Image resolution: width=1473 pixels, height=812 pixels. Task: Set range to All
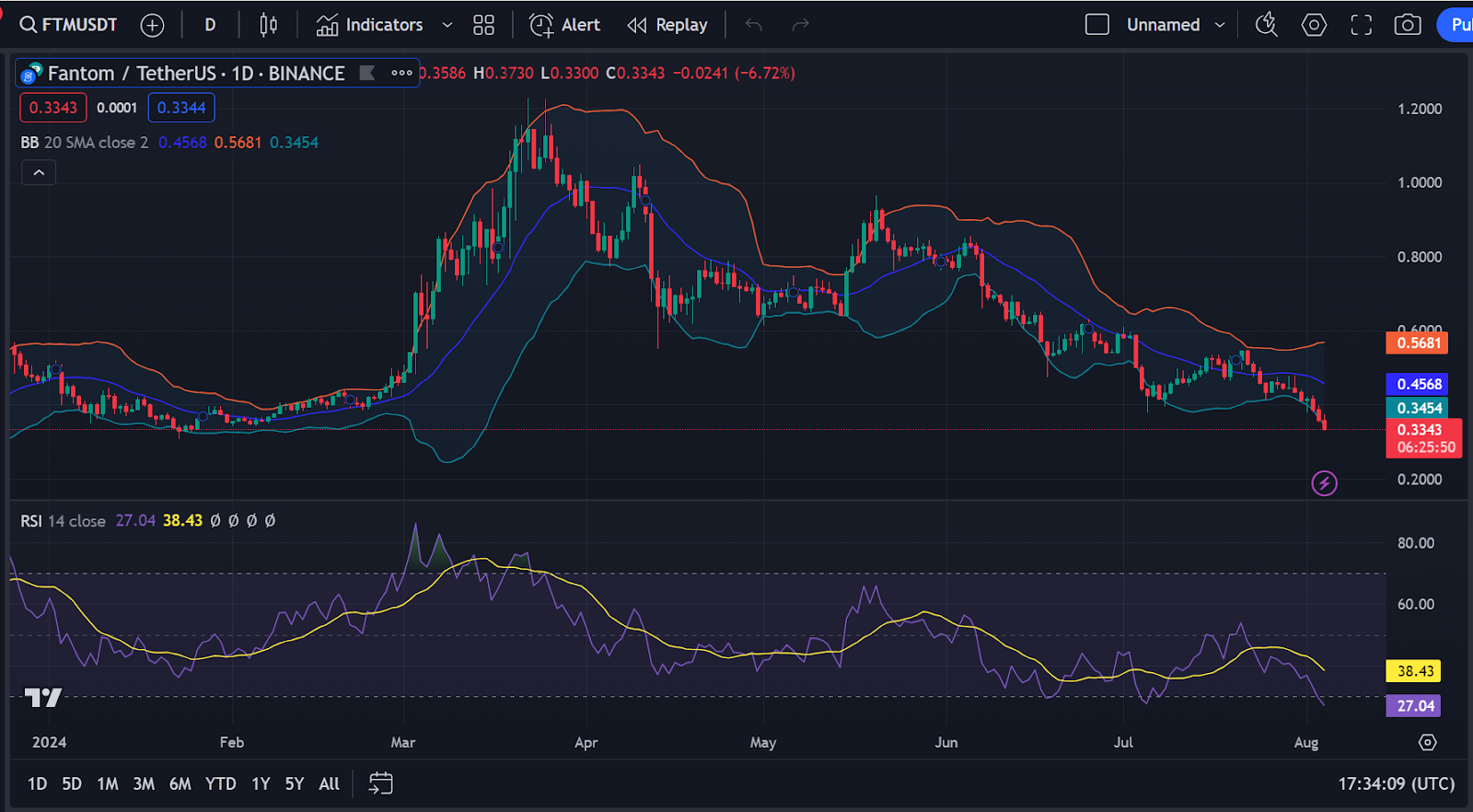pos(329,783)
